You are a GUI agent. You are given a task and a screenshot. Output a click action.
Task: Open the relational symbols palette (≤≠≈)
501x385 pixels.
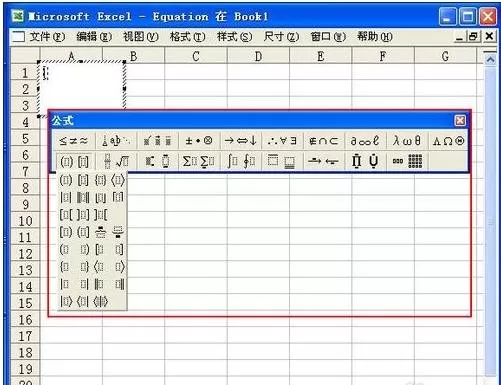coord(74,141)
